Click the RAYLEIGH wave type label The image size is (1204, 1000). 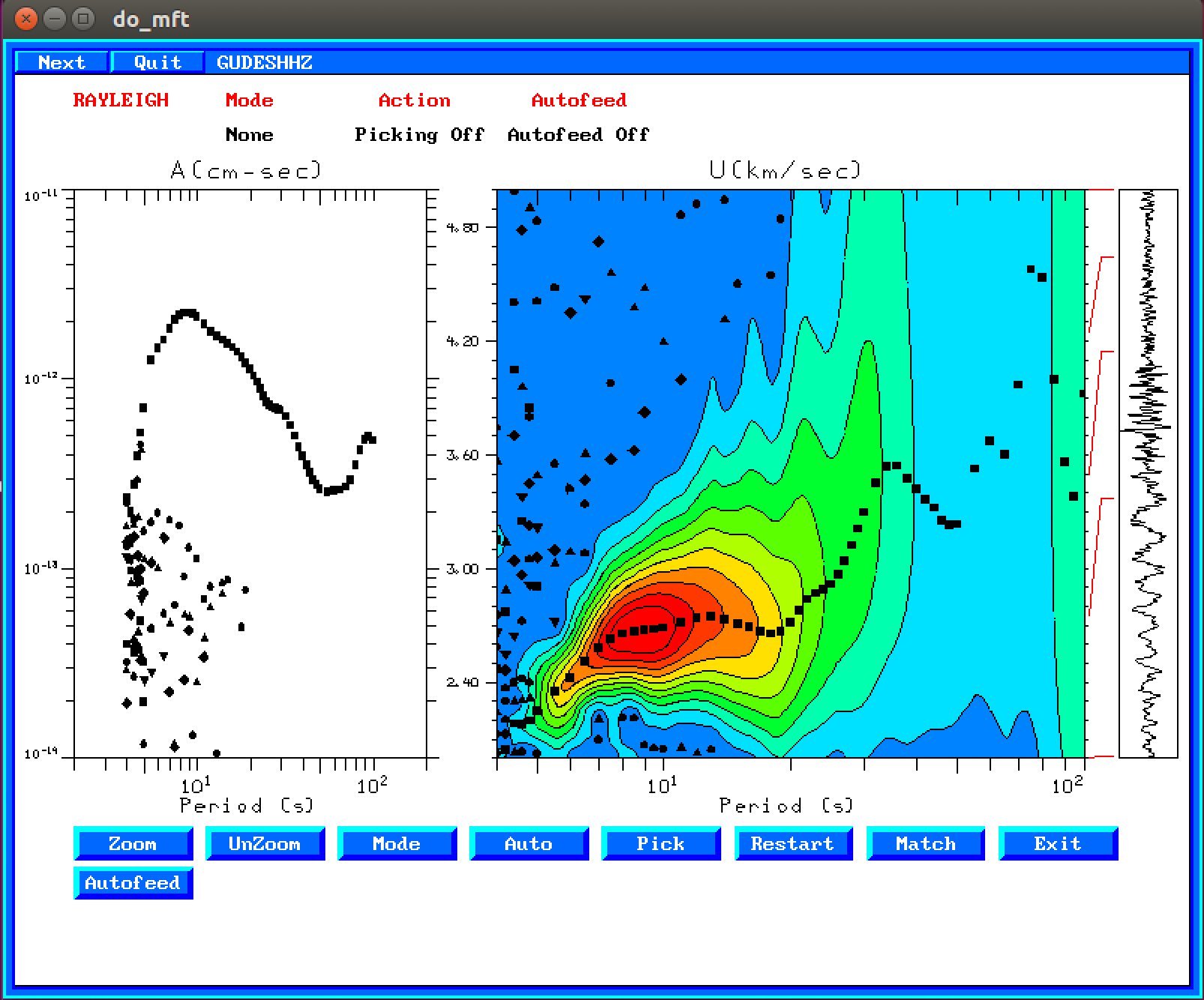point(121,100)
